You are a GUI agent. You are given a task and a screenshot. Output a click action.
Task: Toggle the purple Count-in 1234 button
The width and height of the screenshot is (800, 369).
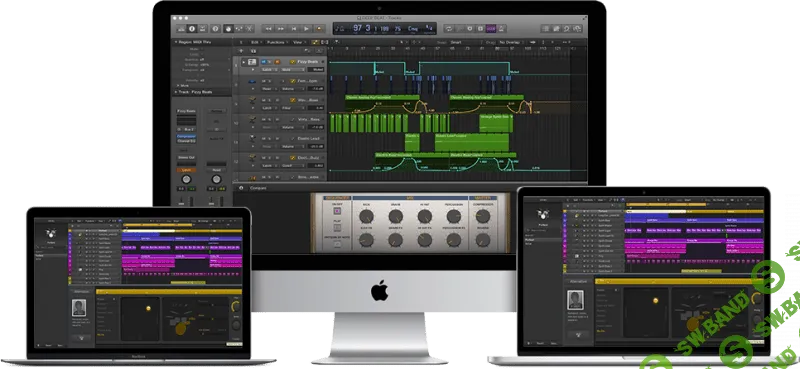click(491, 29)
